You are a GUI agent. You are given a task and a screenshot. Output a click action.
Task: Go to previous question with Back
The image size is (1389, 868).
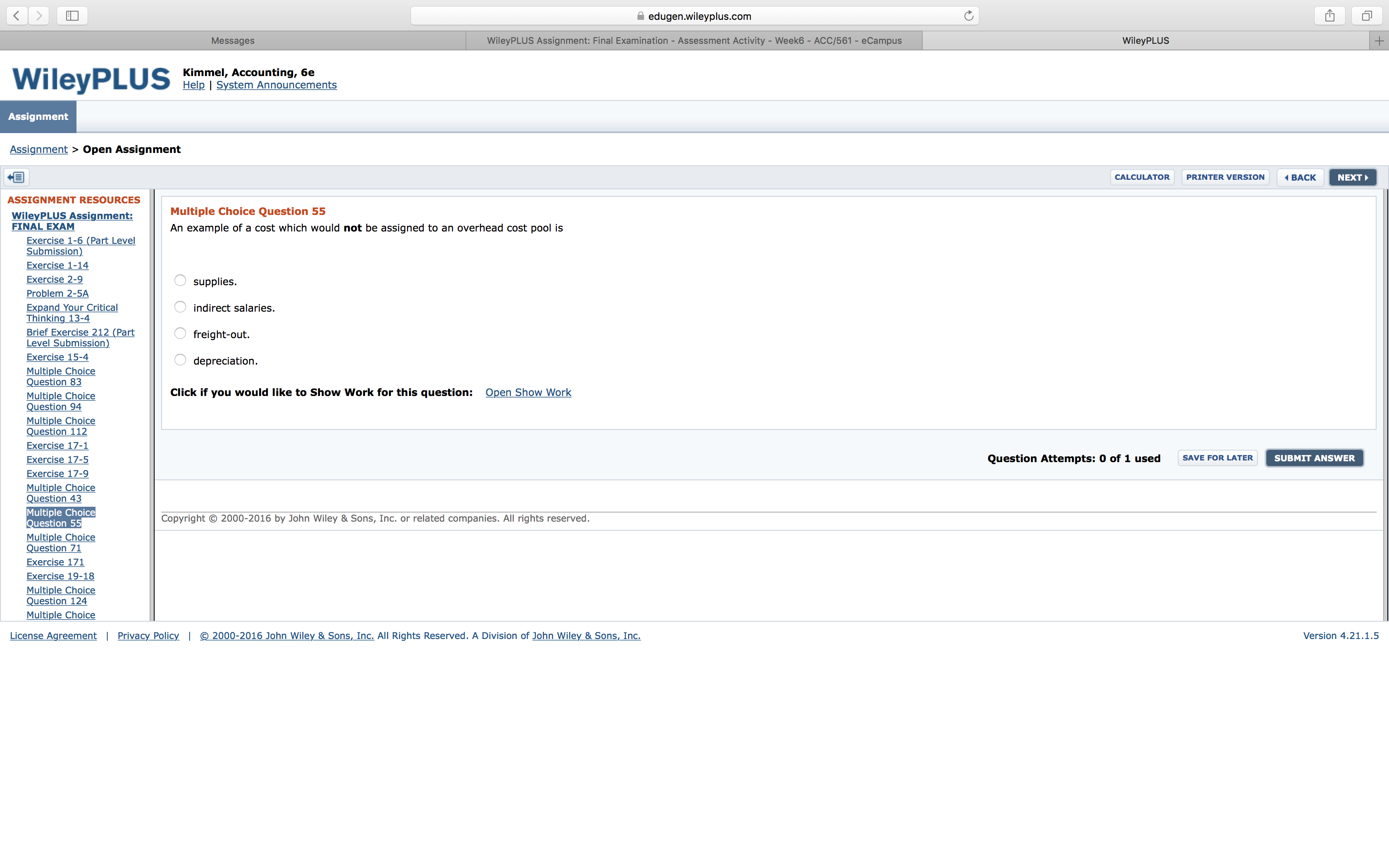click(x=1300, y=177)
